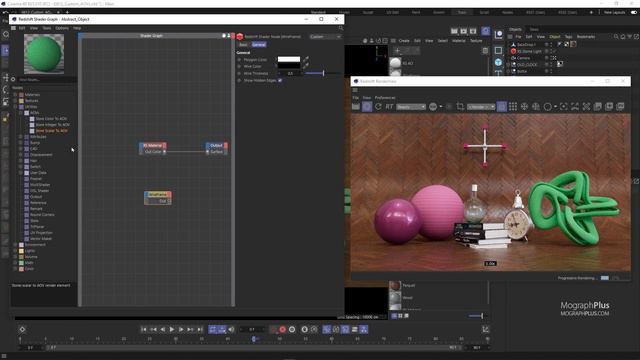
Task: Toggle the Show Hidden Edges checkbox
Action: click(x=280, y=80)
